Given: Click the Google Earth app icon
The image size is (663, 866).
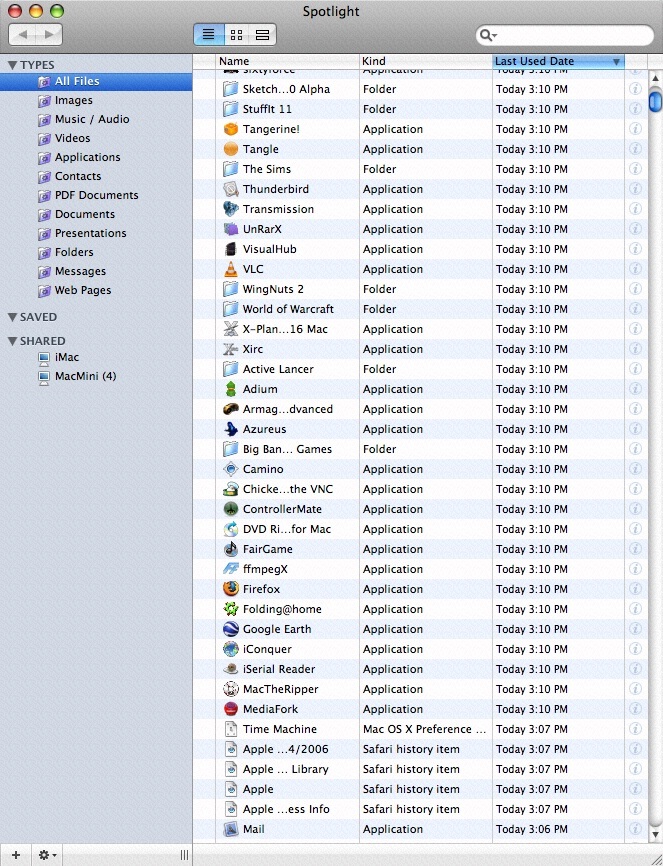Looking at the screenshot, I should [230, 629].
